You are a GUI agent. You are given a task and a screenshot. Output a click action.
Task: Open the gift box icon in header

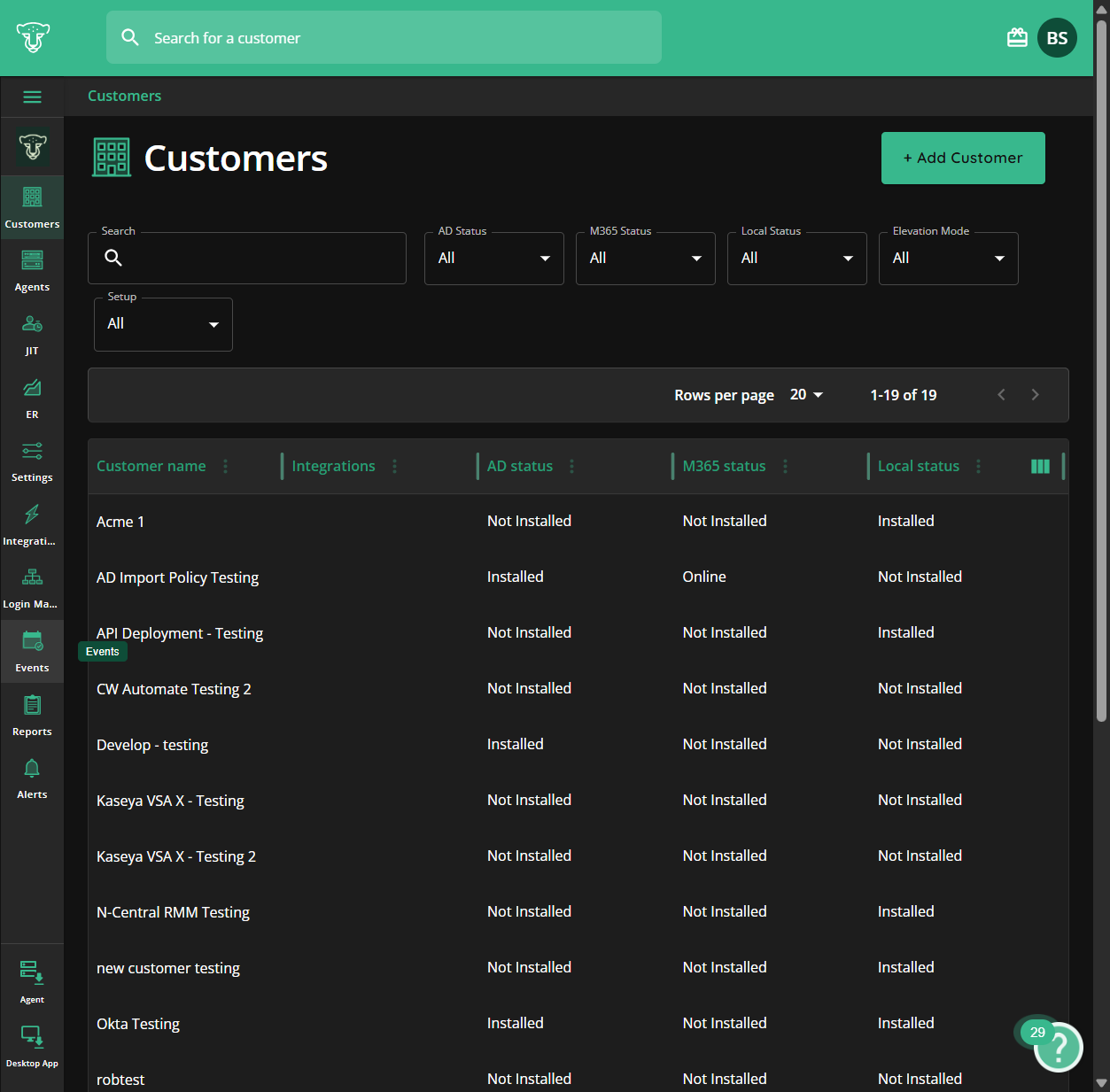pos(1017,38)
